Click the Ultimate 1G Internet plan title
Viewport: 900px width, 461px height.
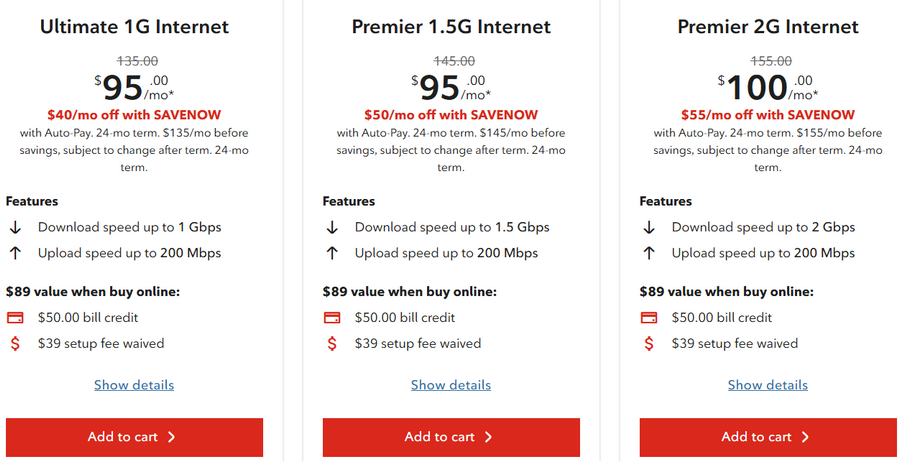[x=134, y=27]
